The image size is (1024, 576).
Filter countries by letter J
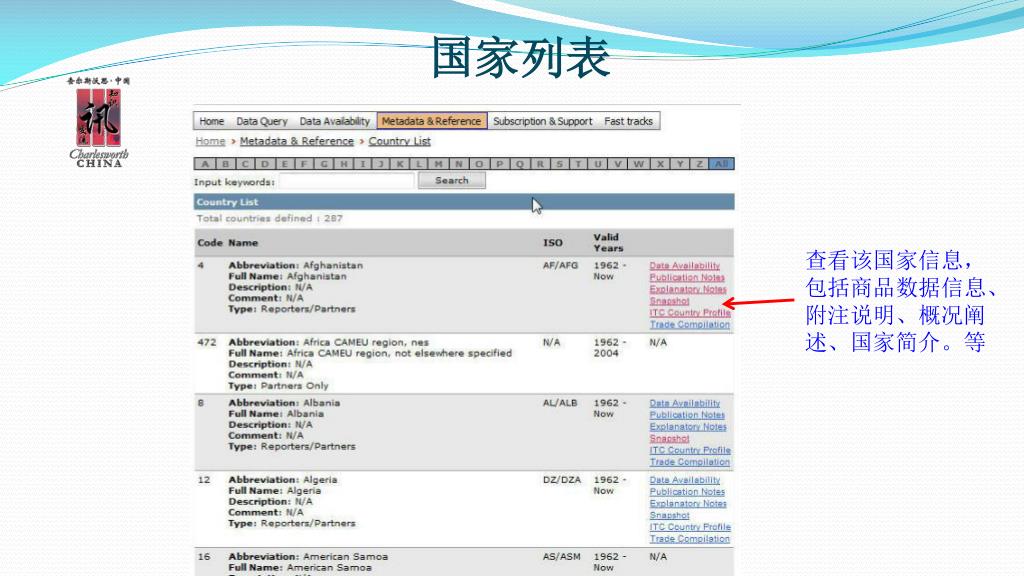(381, 164)
